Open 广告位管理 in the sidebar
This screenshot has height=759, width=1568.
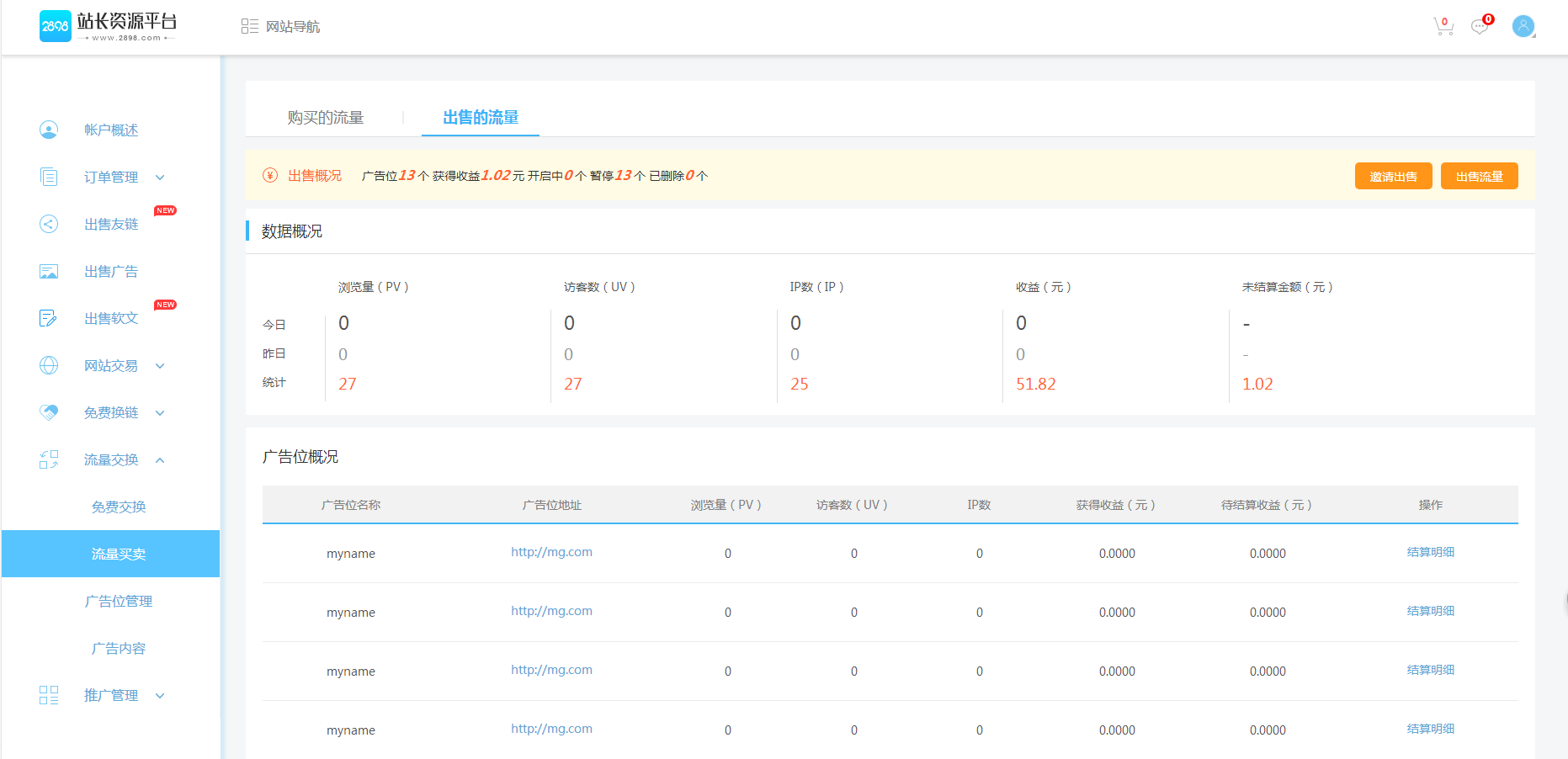coord(119,601)
